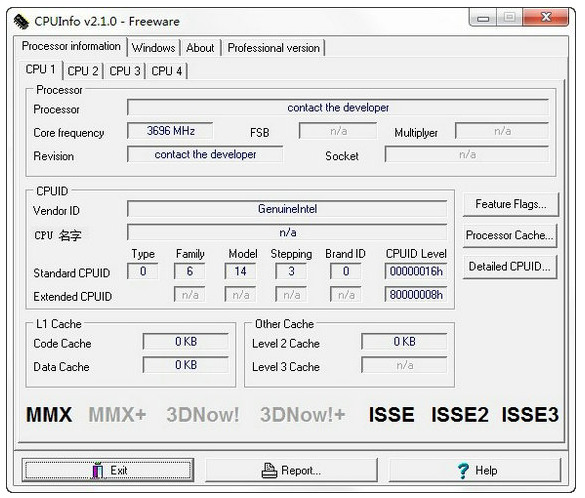This screenshot has width=585, height=498.
Task: Select the CPU 4 tab
Action: click(x=166, y=71)
